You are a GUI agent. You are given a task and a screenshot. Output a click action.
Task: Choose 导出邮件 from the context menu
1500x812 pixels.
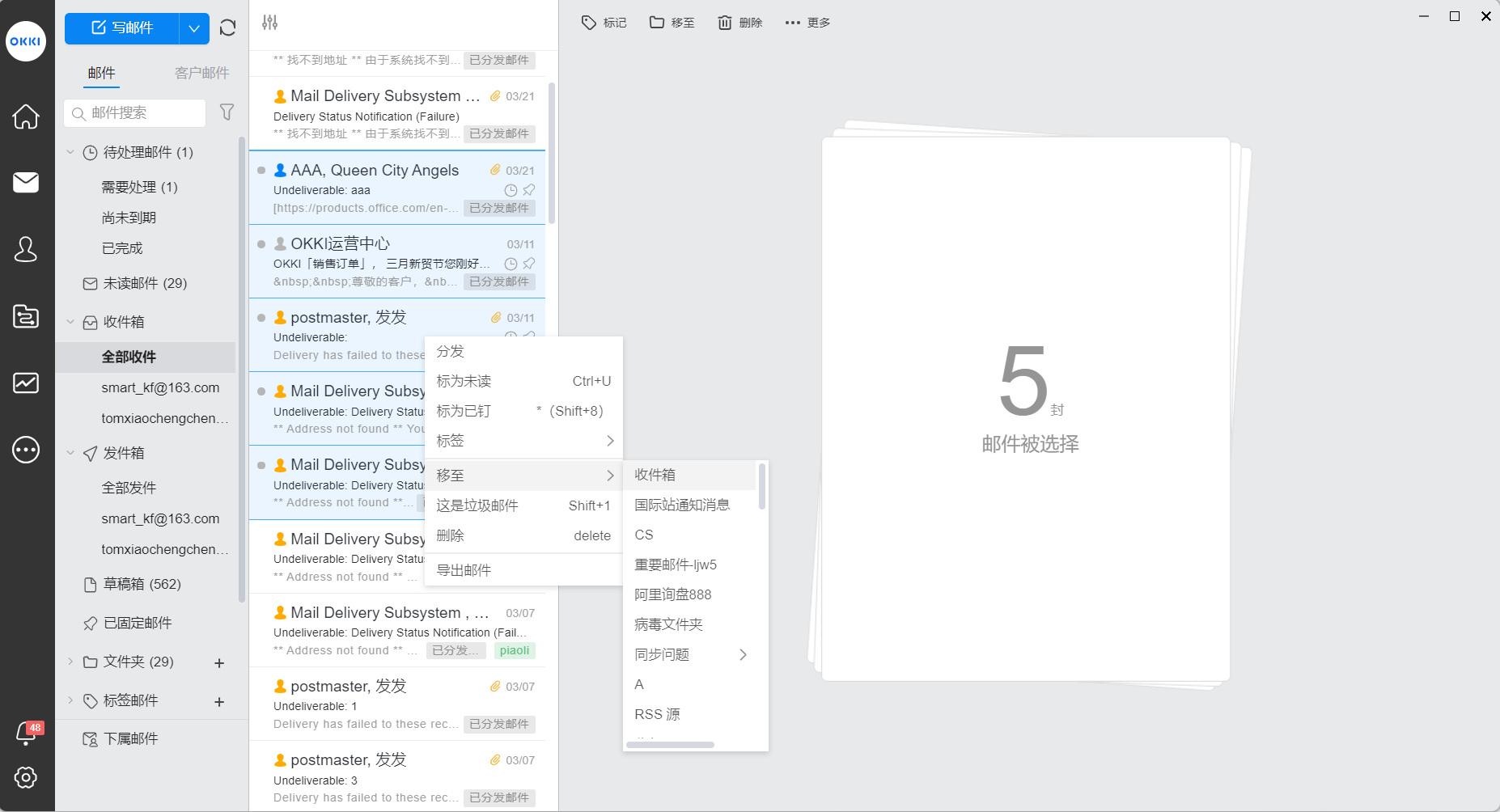tap(523, 570)
